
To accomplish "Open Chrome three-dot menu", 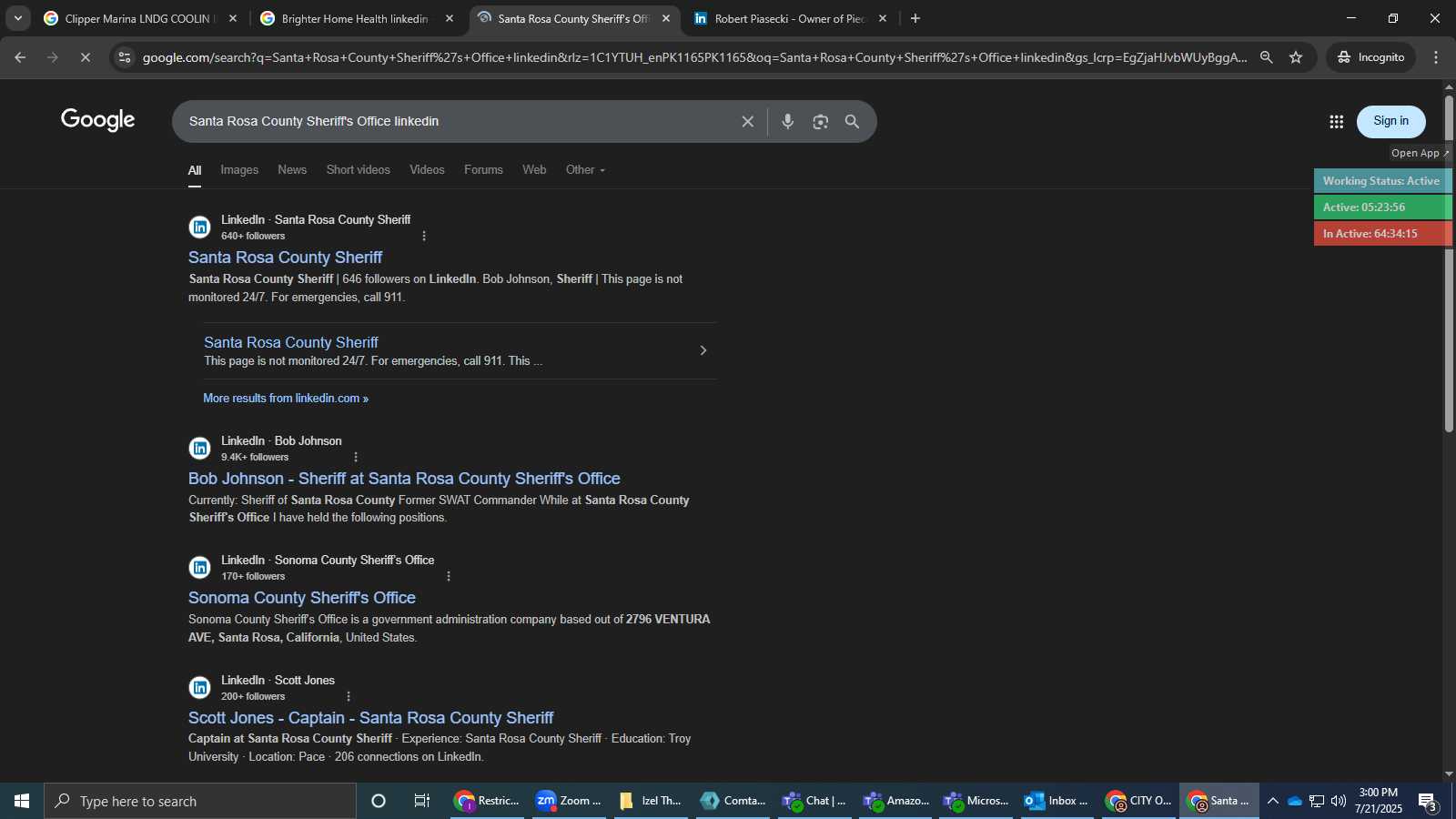I will pos(1436,57).
